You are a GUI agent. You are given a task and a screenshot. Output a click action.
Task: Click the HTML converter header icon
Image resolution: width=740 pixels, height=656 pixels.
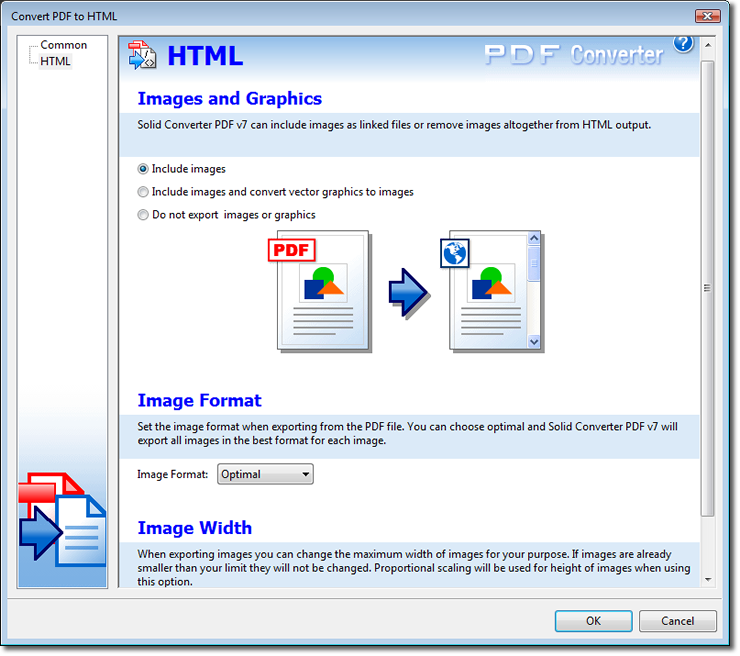point(143,55)
